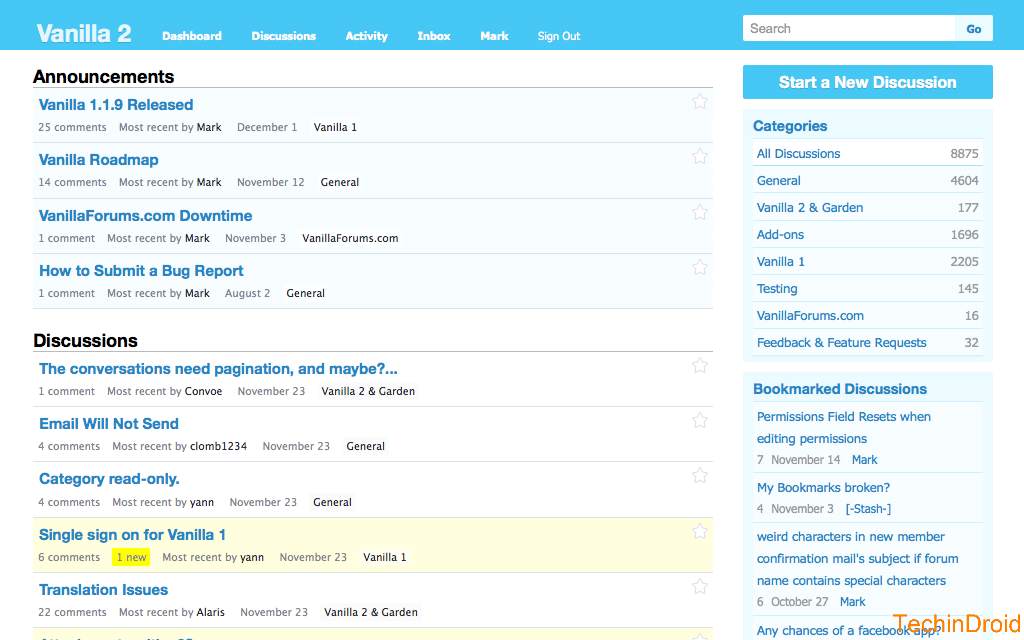Open [-Stash-] user profile link
Viewport: 1024px width, 640px height.
click(868, 509)
